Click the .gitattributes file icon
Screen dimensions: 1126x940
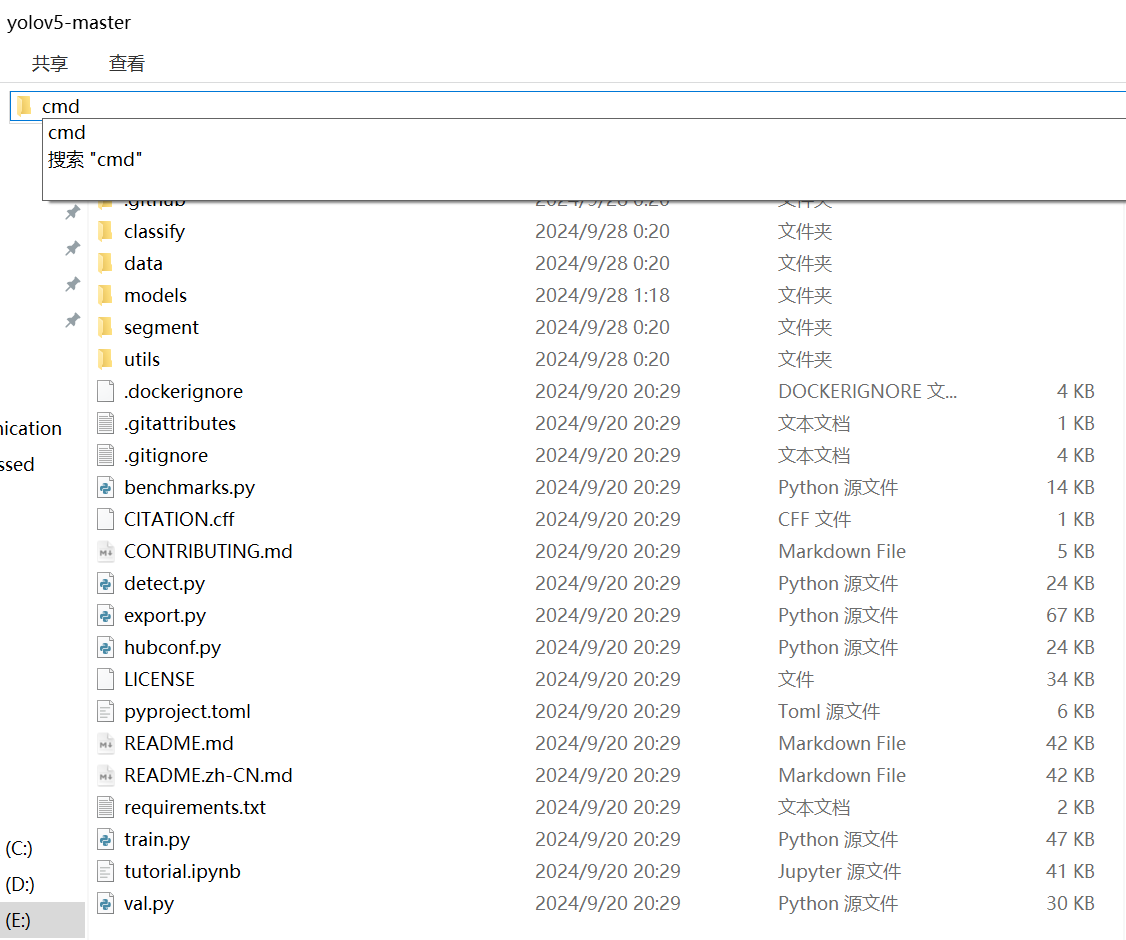tap(106, 423)
